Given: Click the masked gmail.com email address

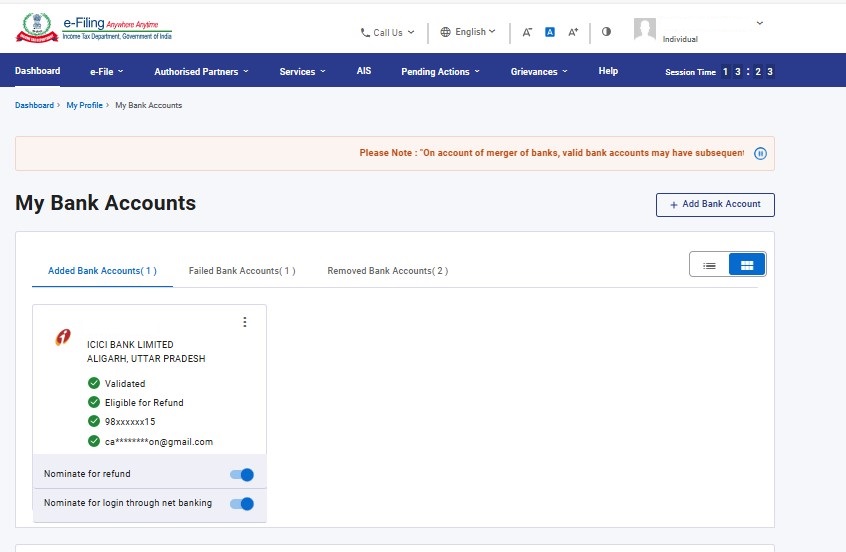Looking at the screenshot, I should click(x=159, y=441).
